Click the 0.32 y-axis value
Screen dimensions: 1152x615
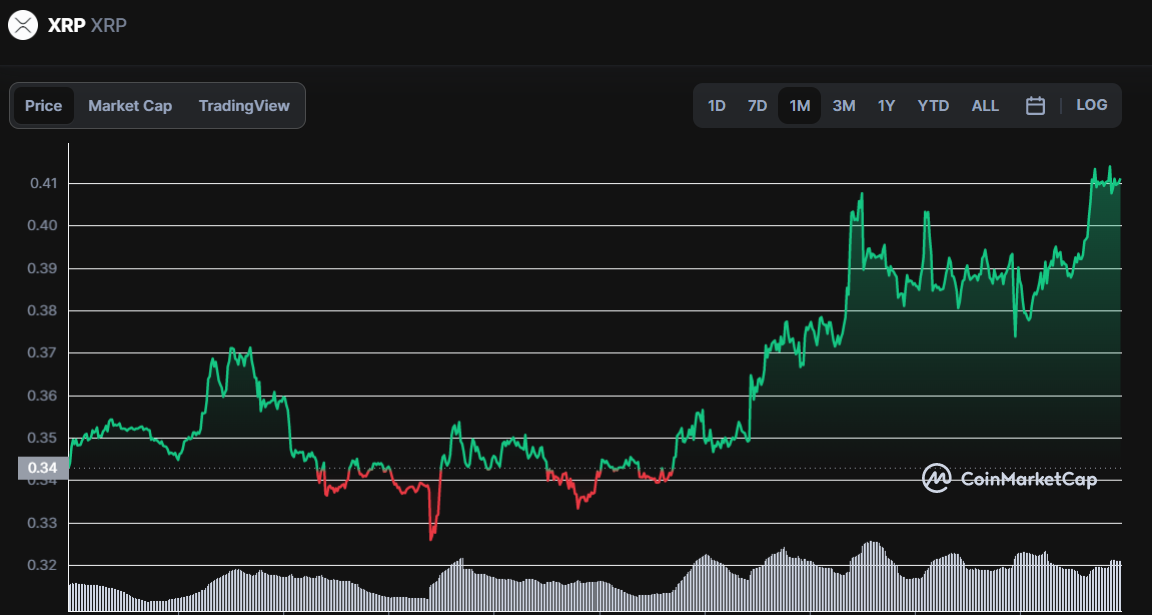point(43,566)
